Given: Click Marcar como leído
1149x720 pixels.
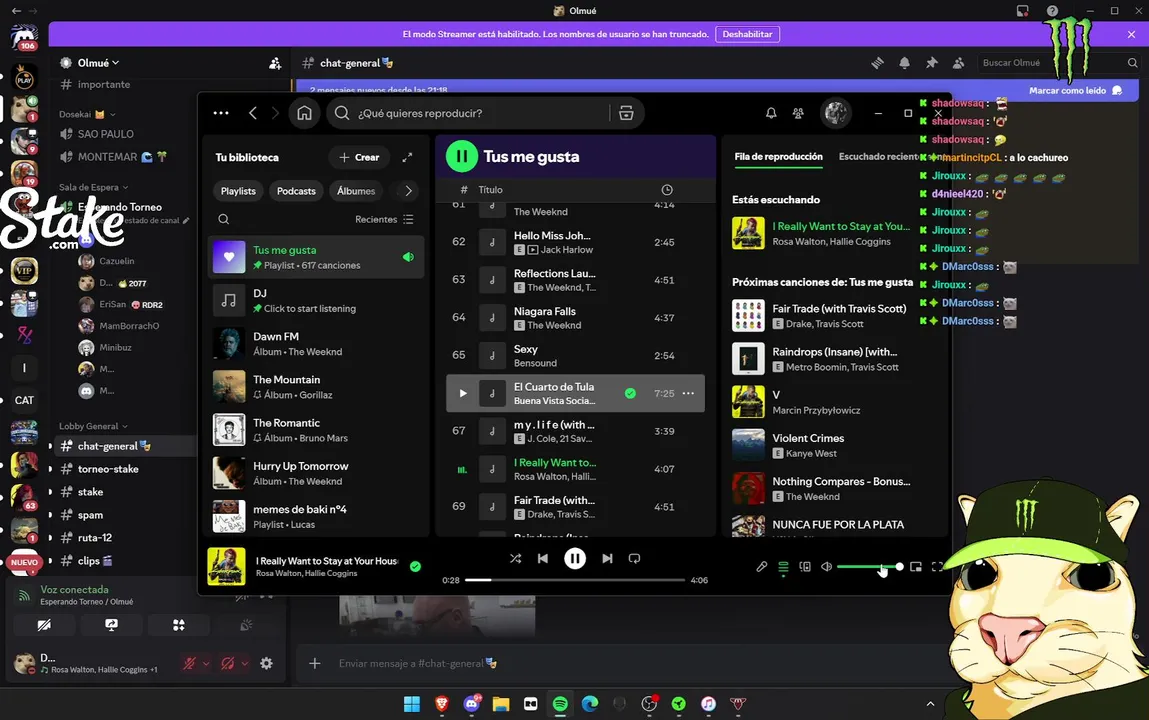Looking at the screenshot, I should pyautogui.click(x=1075, y=90).
